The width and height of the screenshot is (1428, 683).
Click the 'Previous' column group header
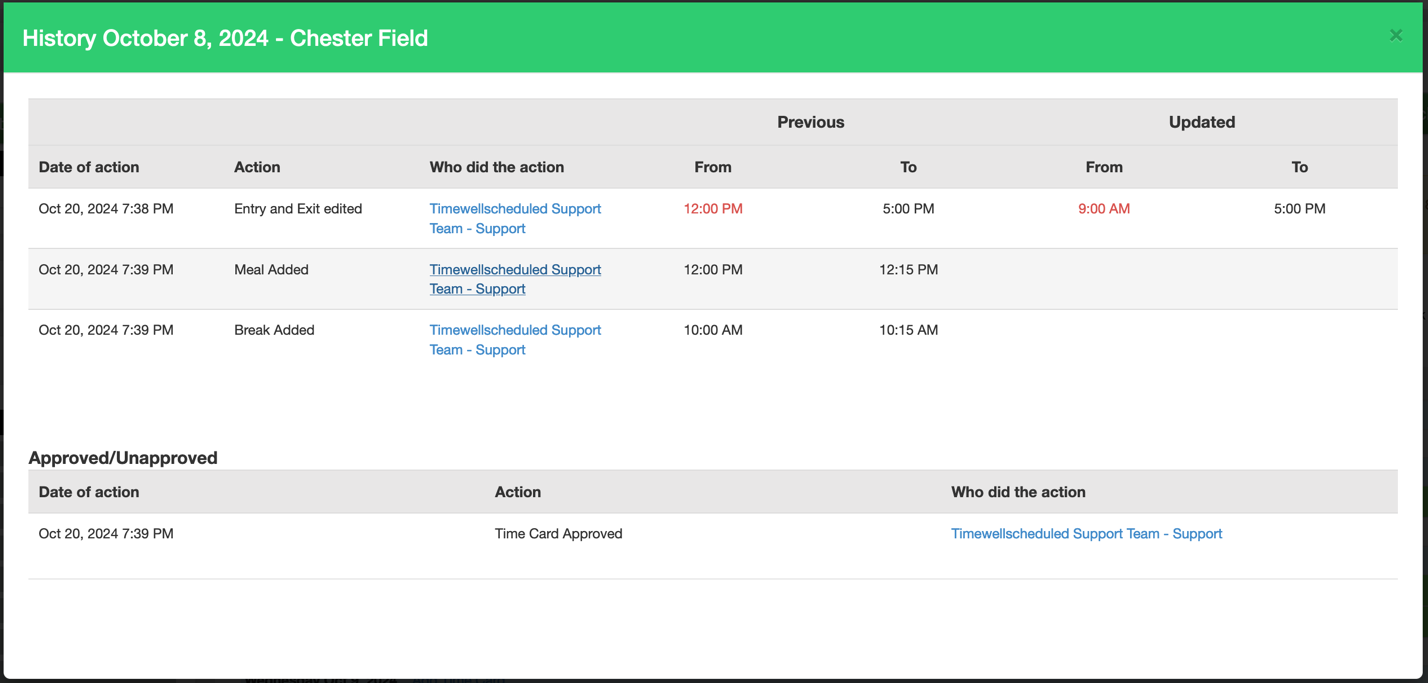(x=810, y=122)
